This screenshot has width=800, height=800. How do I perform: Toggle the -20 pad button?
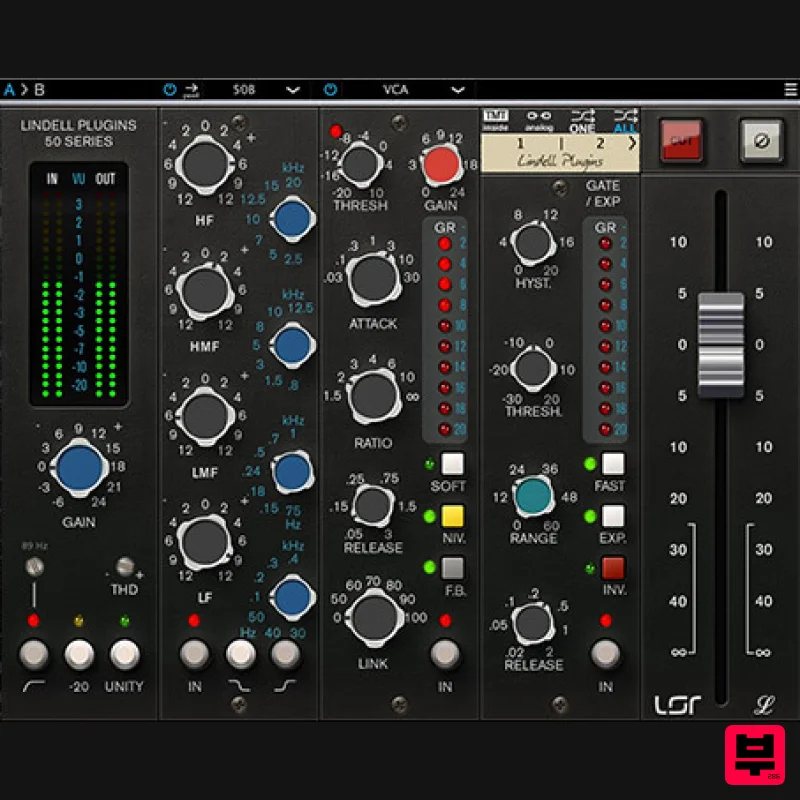coord(79,654)
